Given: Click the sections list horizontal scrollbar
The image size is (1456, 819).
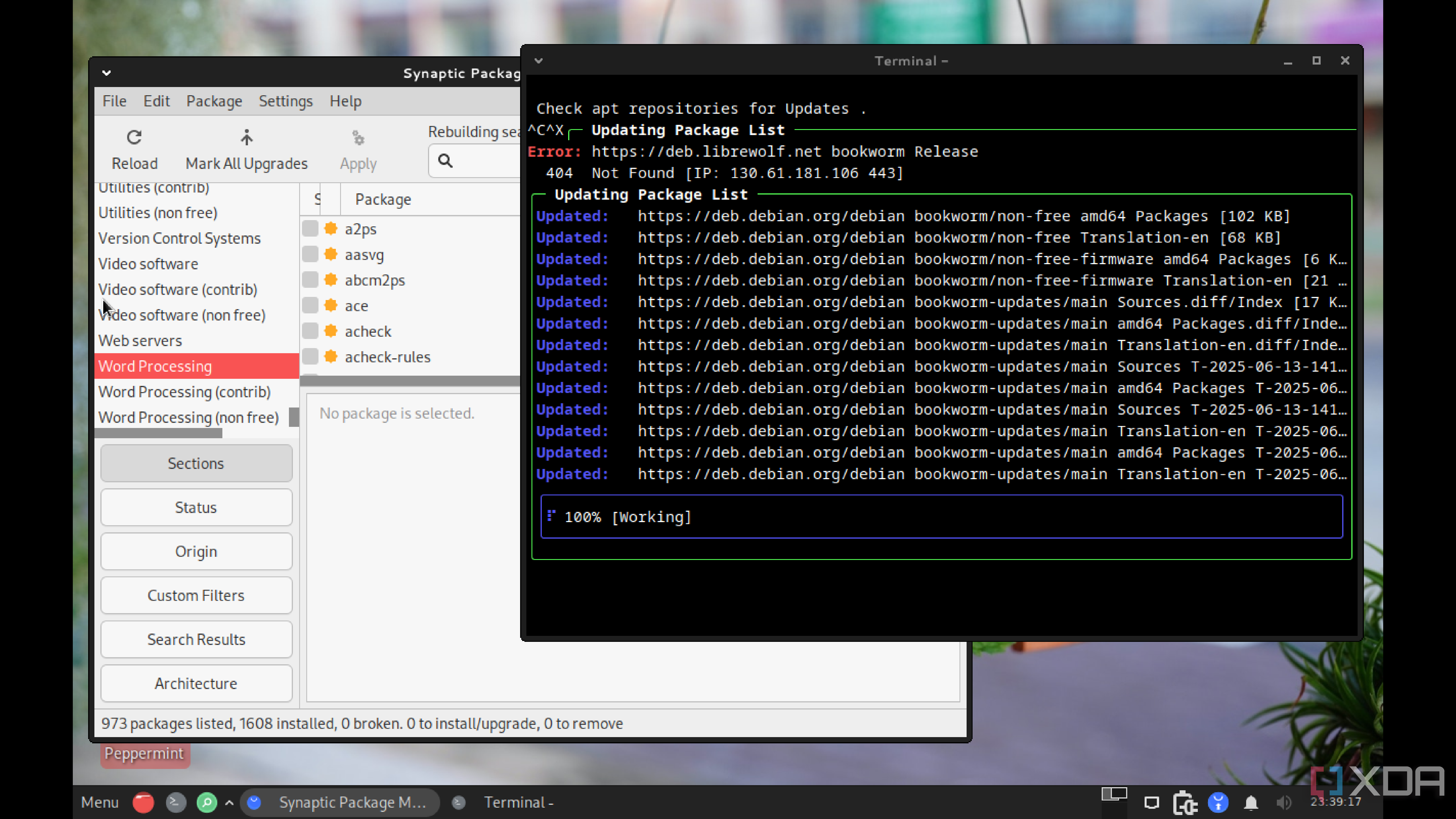Looking at the screenshot, I should [159, 433].
